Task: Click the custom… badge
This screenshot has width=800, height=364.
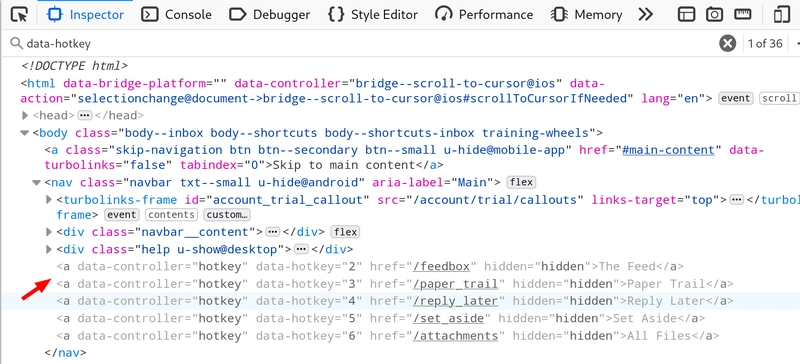Action: pyautogui.click(x=227, y=215)
